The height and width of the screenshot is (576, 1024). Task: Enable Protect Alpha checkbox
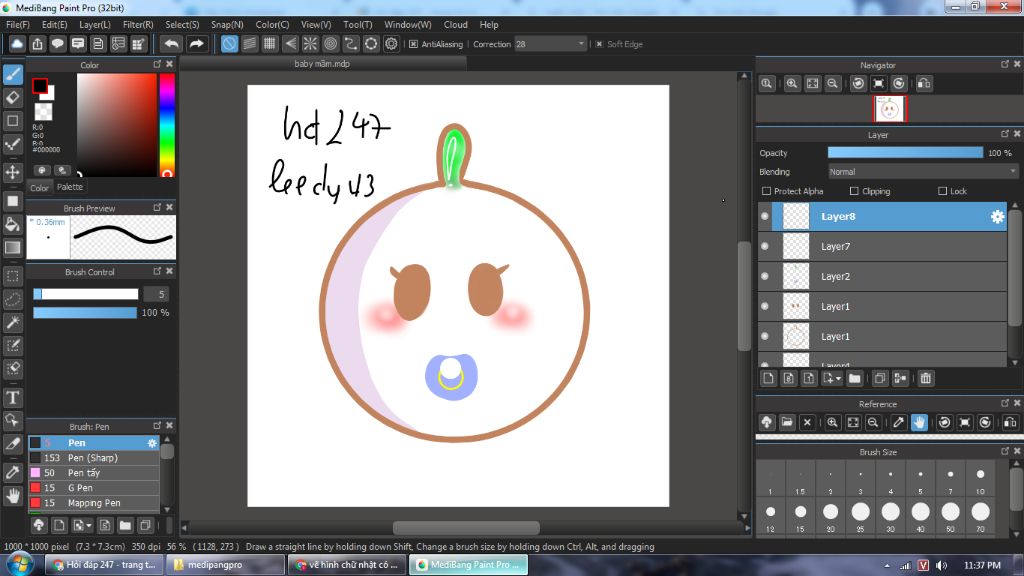766,191
